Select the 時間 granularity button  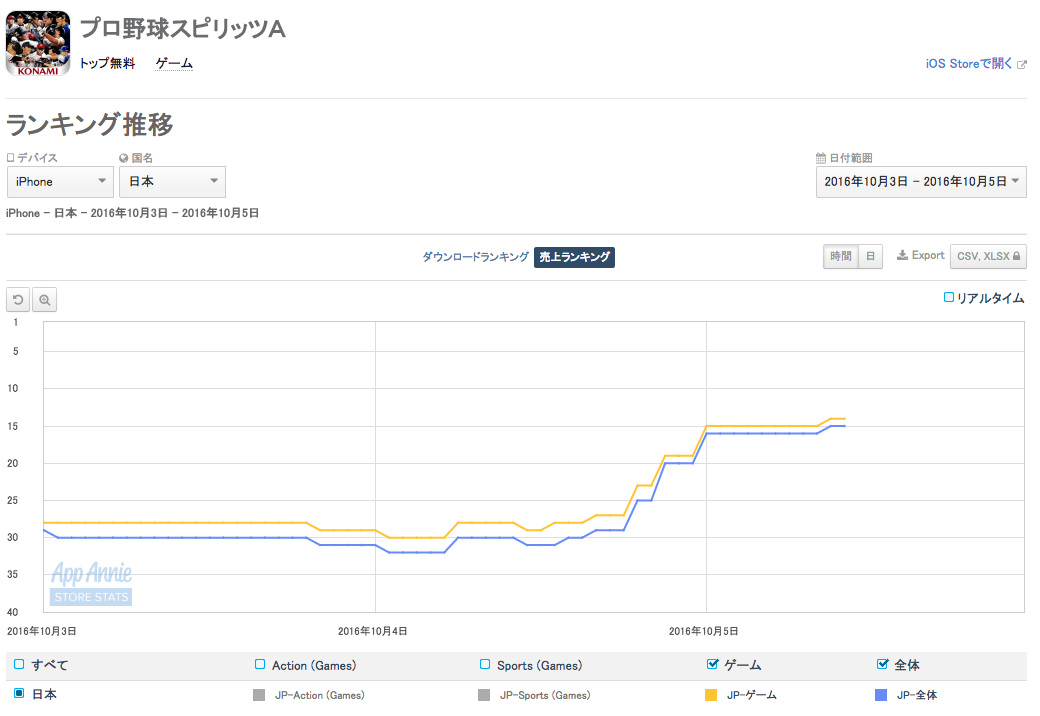pos(841,256)
